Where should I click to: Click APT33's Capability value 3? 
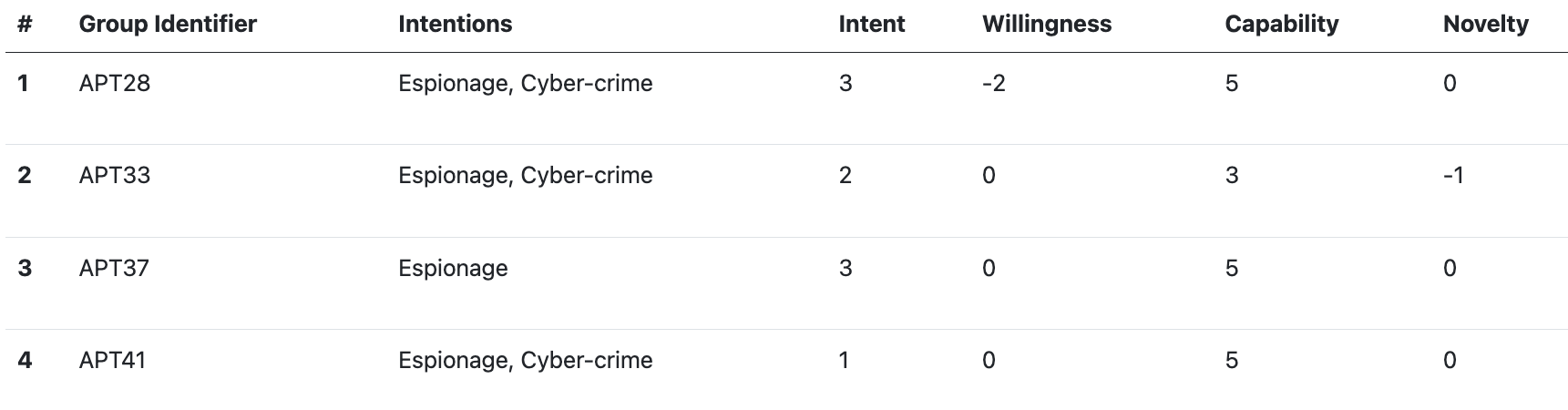pos(1232,176)
